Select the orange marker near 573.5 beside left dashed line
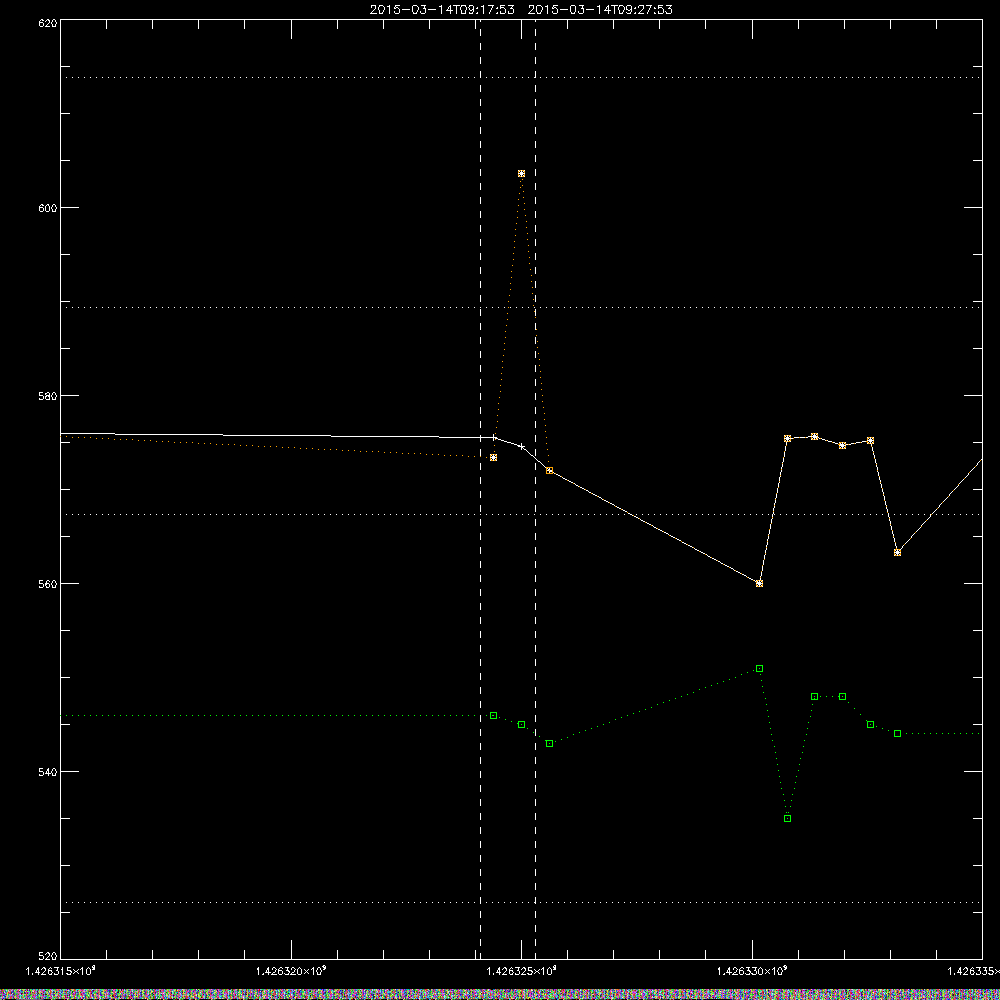The width and height of the screenshot is (1000, 1000). [x=494, y=457]
